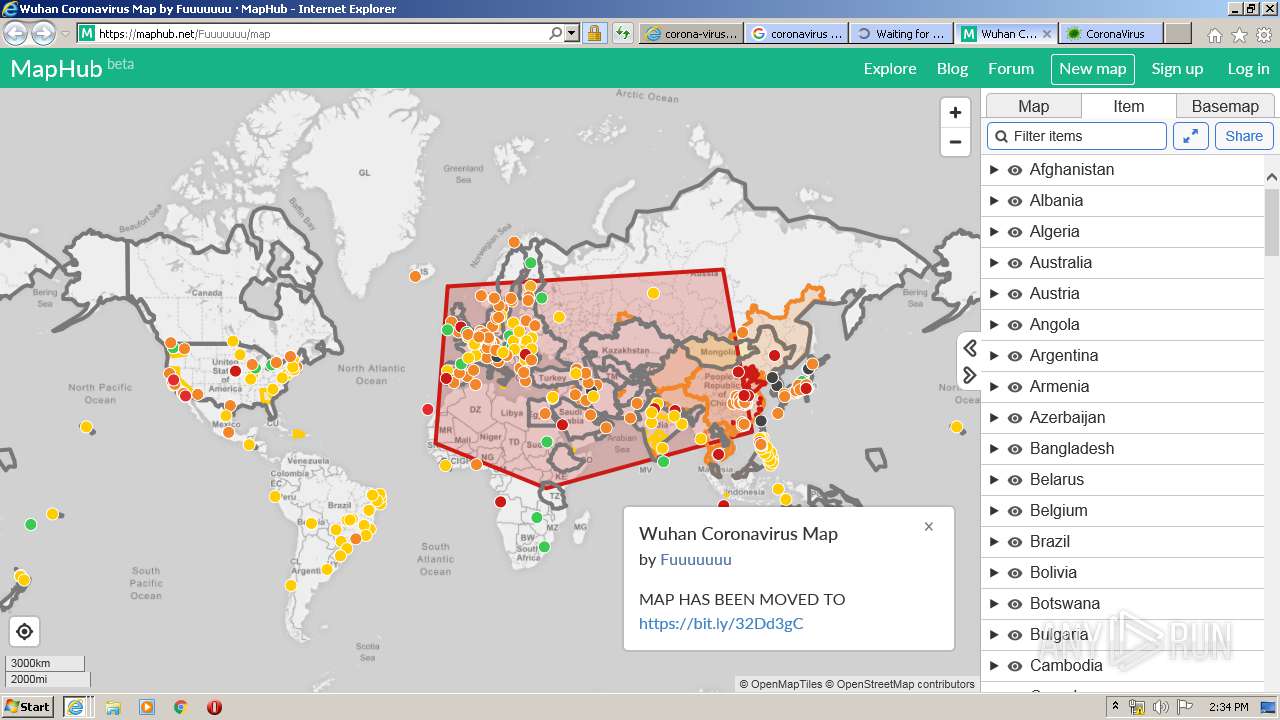The image size is (1280, 720).
Task: Close the Wuhan C... browser tab
Action: point(1047,33)
